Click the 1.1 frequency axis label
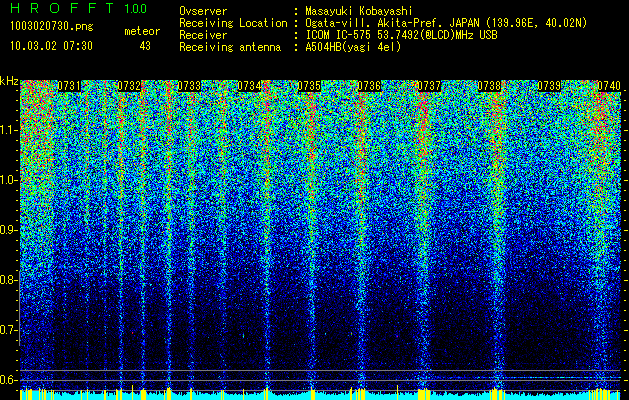The image size is (629, 400). pyautogui.click(x=9, y=130)
